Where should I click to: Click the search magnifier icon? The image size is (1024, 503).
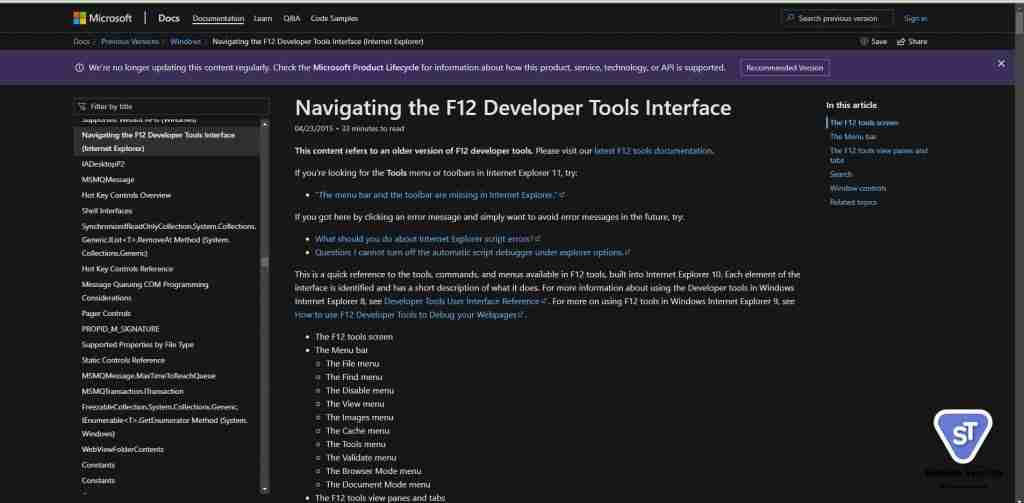pyautogui.click(x=790, y=18)
